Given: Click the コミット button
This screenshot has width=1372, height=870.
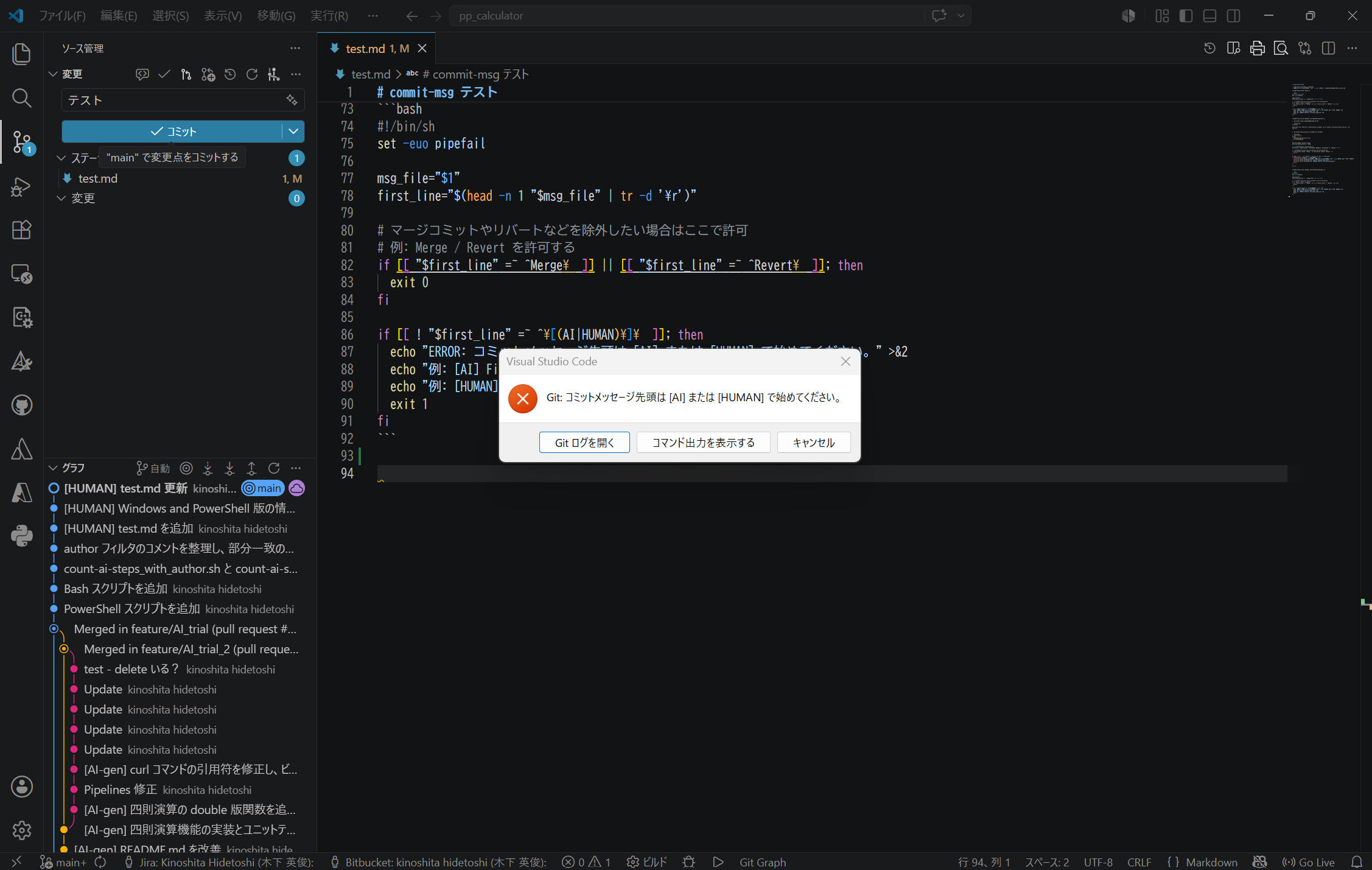Looking at the screenshot, I should point(172,131).
